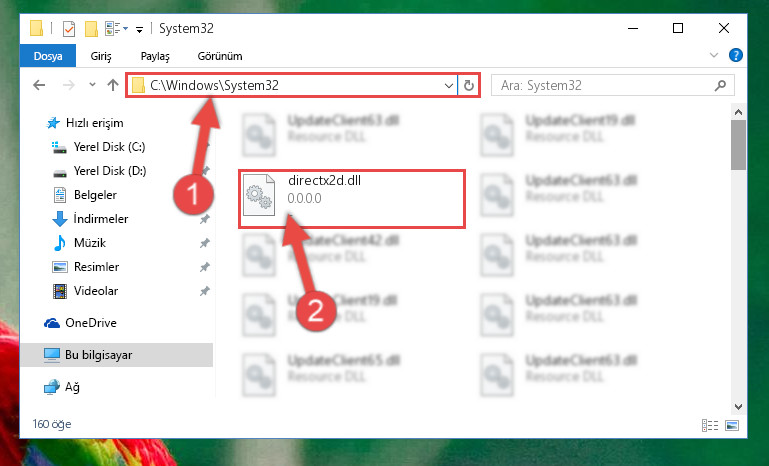Screen dimensions: 769x466
Task: Click the Properties checkmark quick access icon
Action: tap(69, 29)
